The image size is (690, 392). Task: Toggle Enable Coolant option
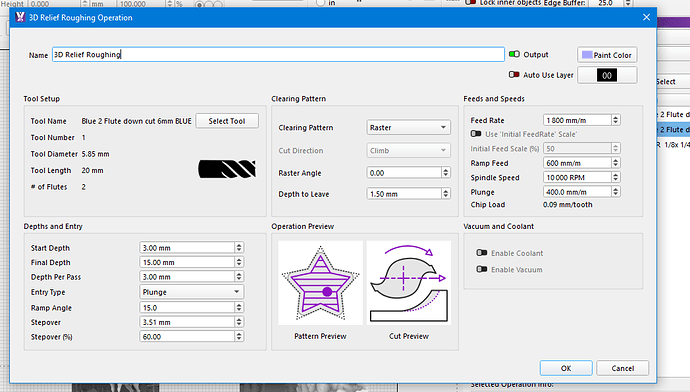point(482,253)
